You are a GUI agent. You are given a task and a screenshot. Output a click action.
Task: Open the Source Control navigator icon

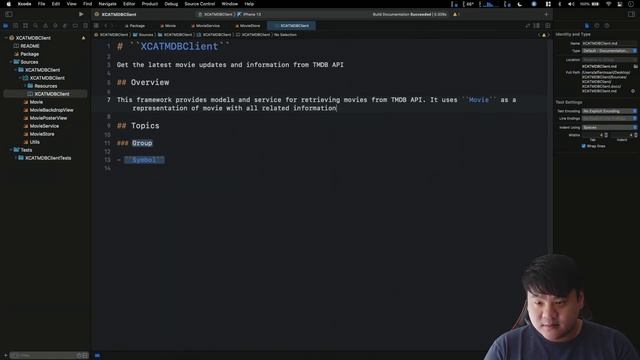click(x=16, y=25)
